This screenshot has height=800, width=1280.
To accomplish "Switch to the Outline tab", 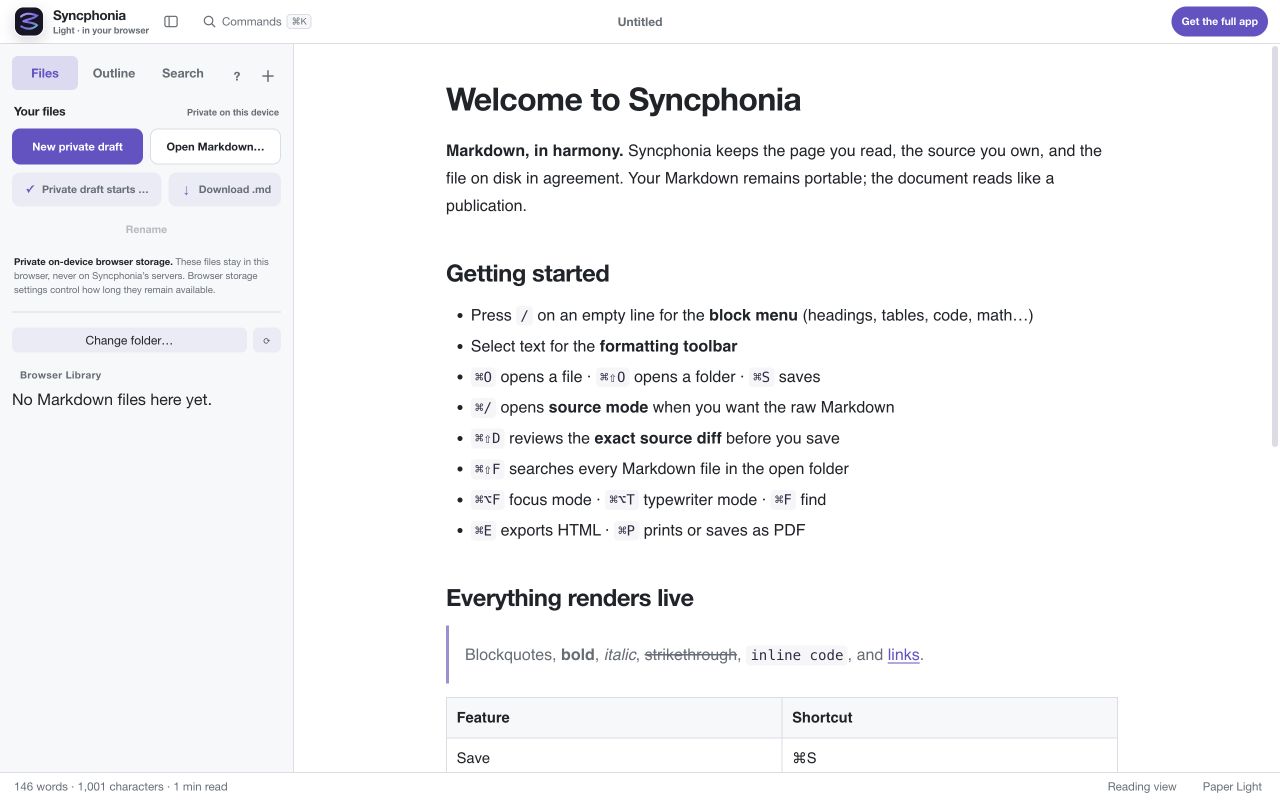I will point(114,73).
